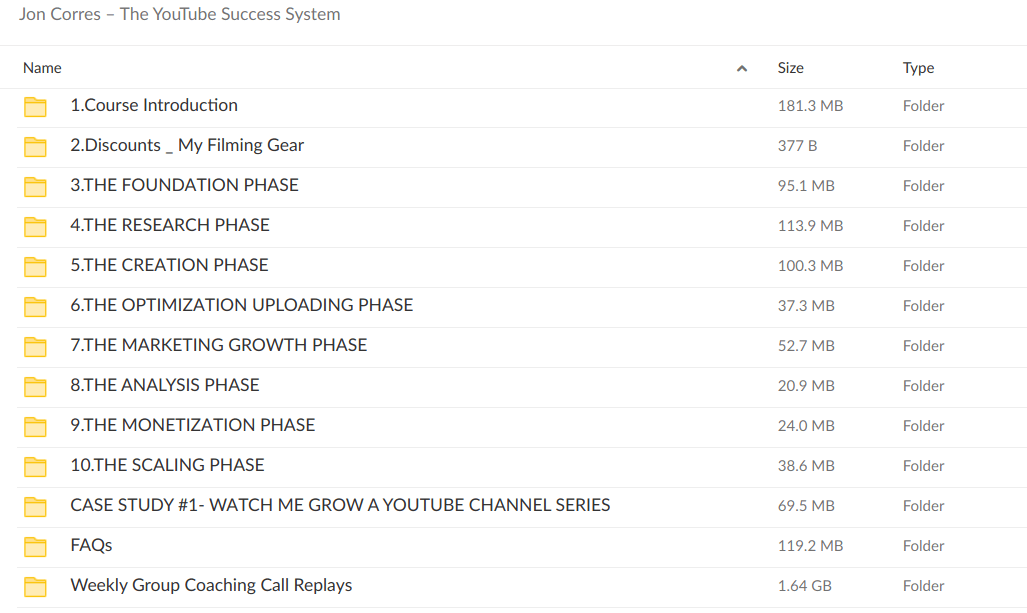Viewport: 1027px width, 613px height.
Task: Click the Name column header to sort
Action: click(x=42, y=67)
